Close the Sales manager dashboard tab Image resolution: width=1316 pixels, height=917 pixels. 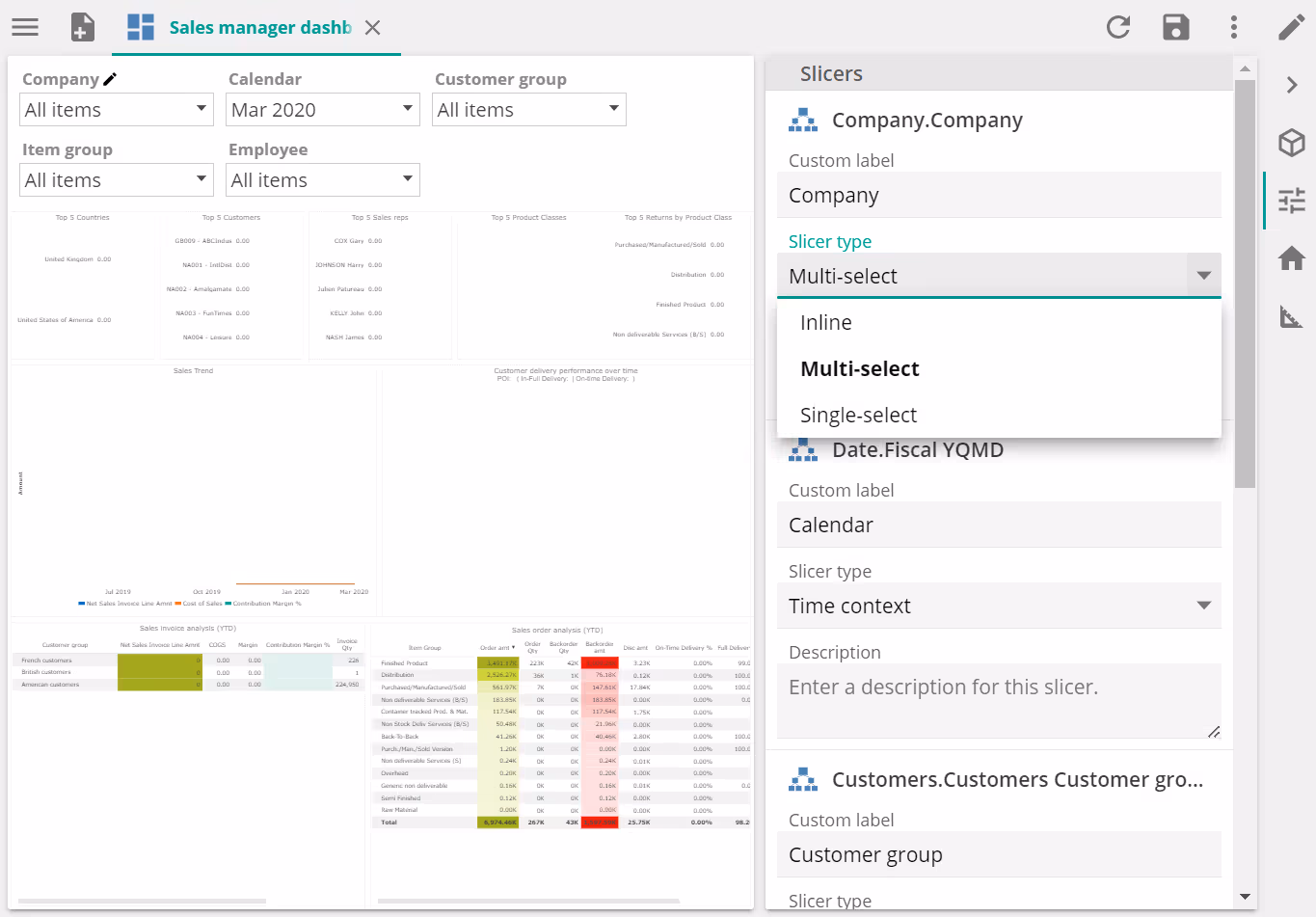pos(373,28)
